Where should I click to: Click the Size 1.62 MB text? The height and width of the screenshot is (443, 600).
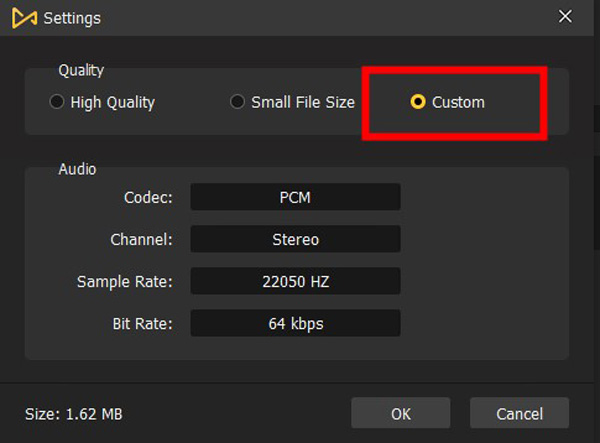[74, 414]
